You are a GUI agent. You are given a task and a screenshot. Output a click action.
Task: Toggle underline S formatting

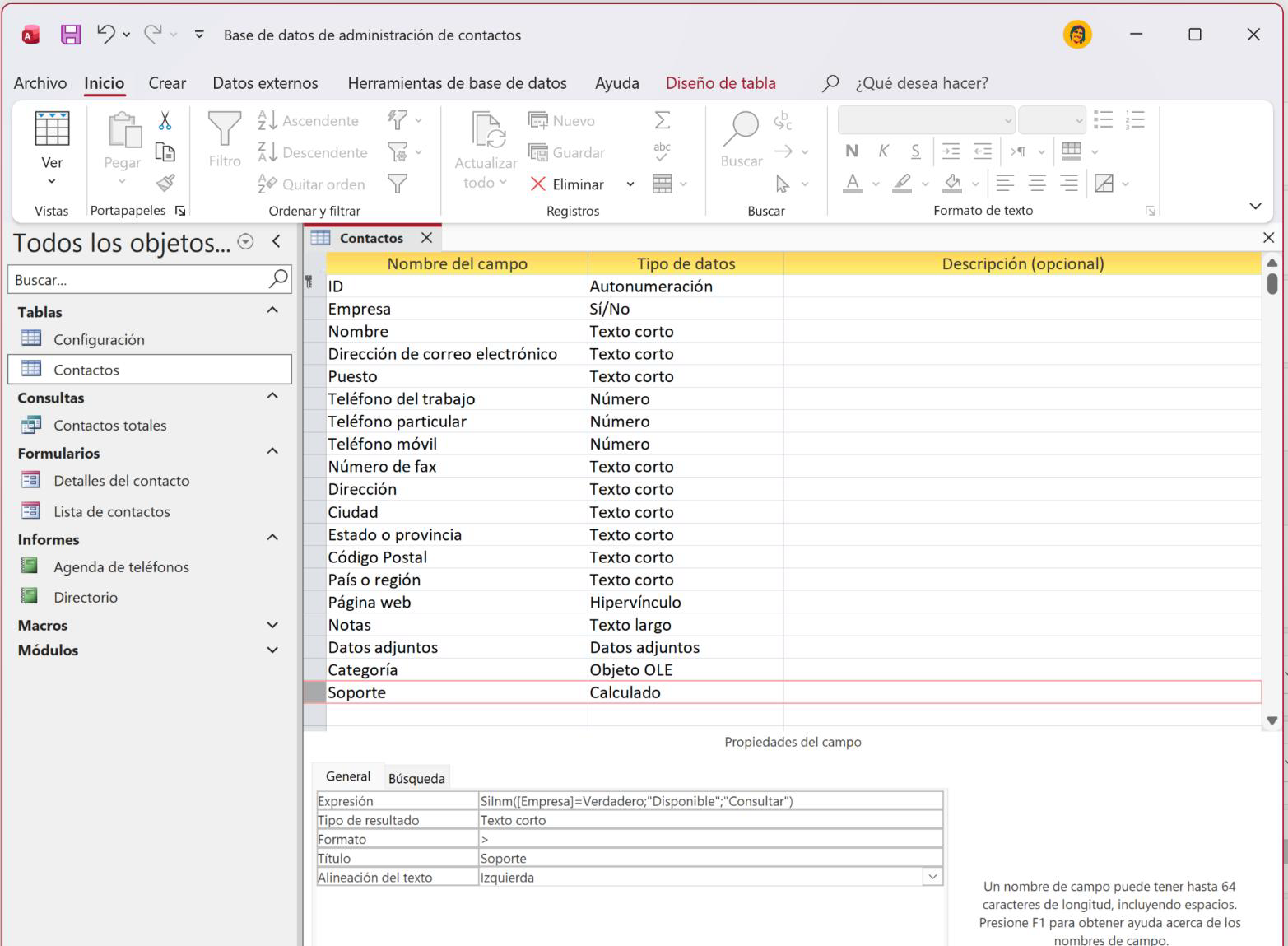tap(915, 151)
